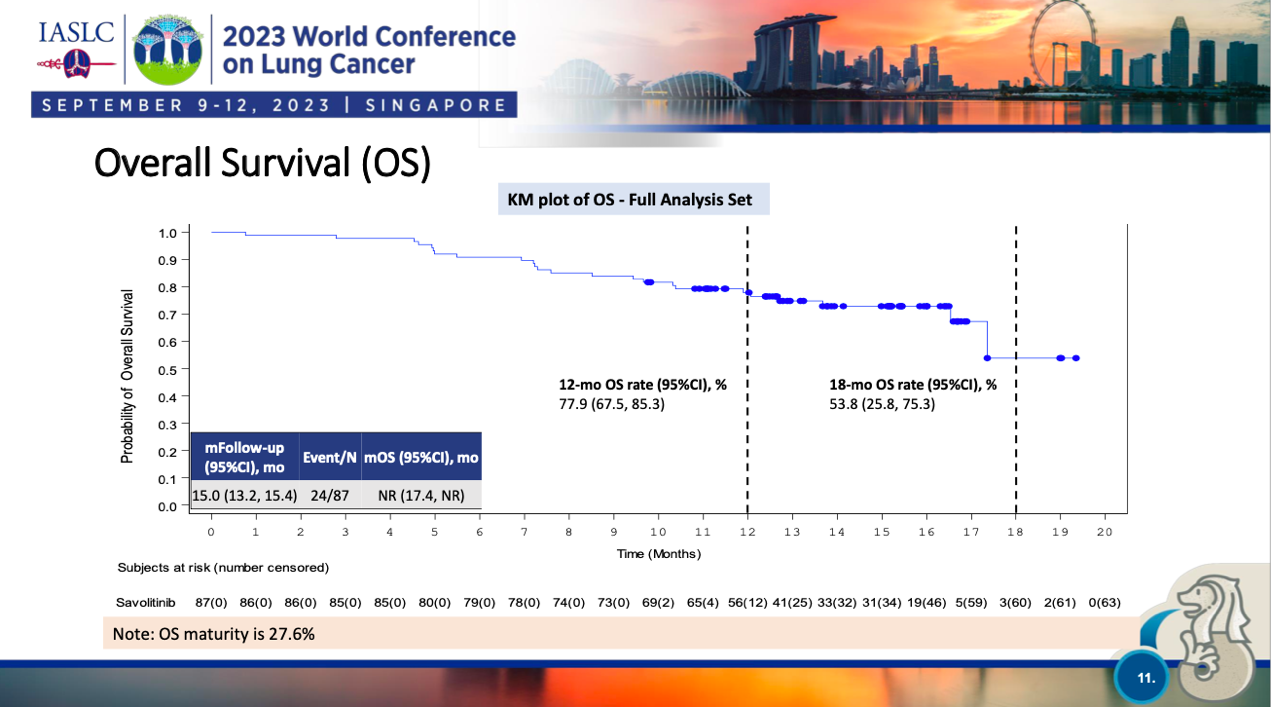Select the '2023 World Conference on Lung Cancer' title

click(369, 50)
